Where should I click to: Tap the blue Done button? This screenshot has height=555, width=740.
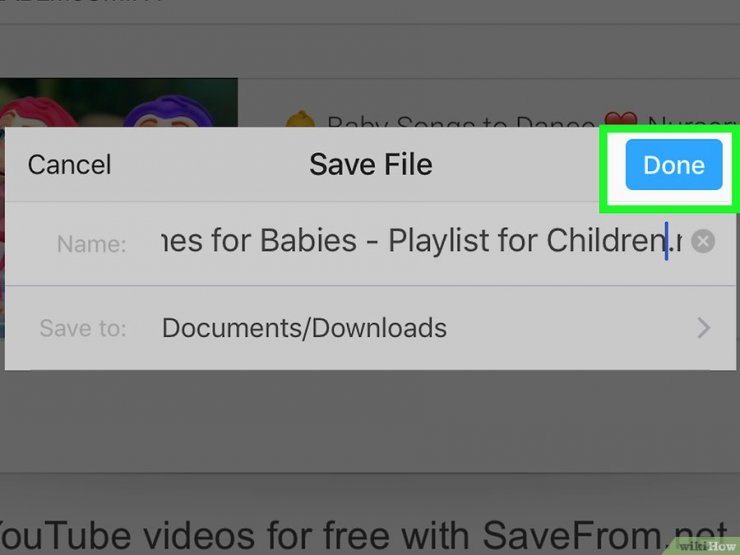point(673,164)
